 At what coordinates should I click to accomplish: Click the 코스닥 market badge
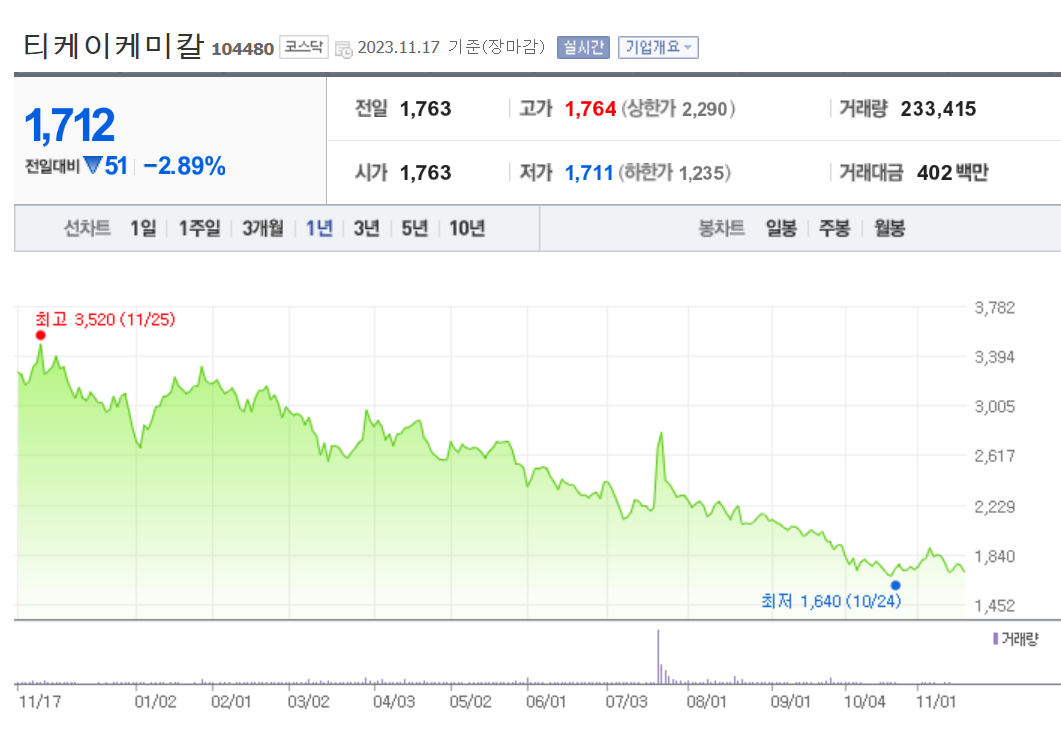(304, 47)
